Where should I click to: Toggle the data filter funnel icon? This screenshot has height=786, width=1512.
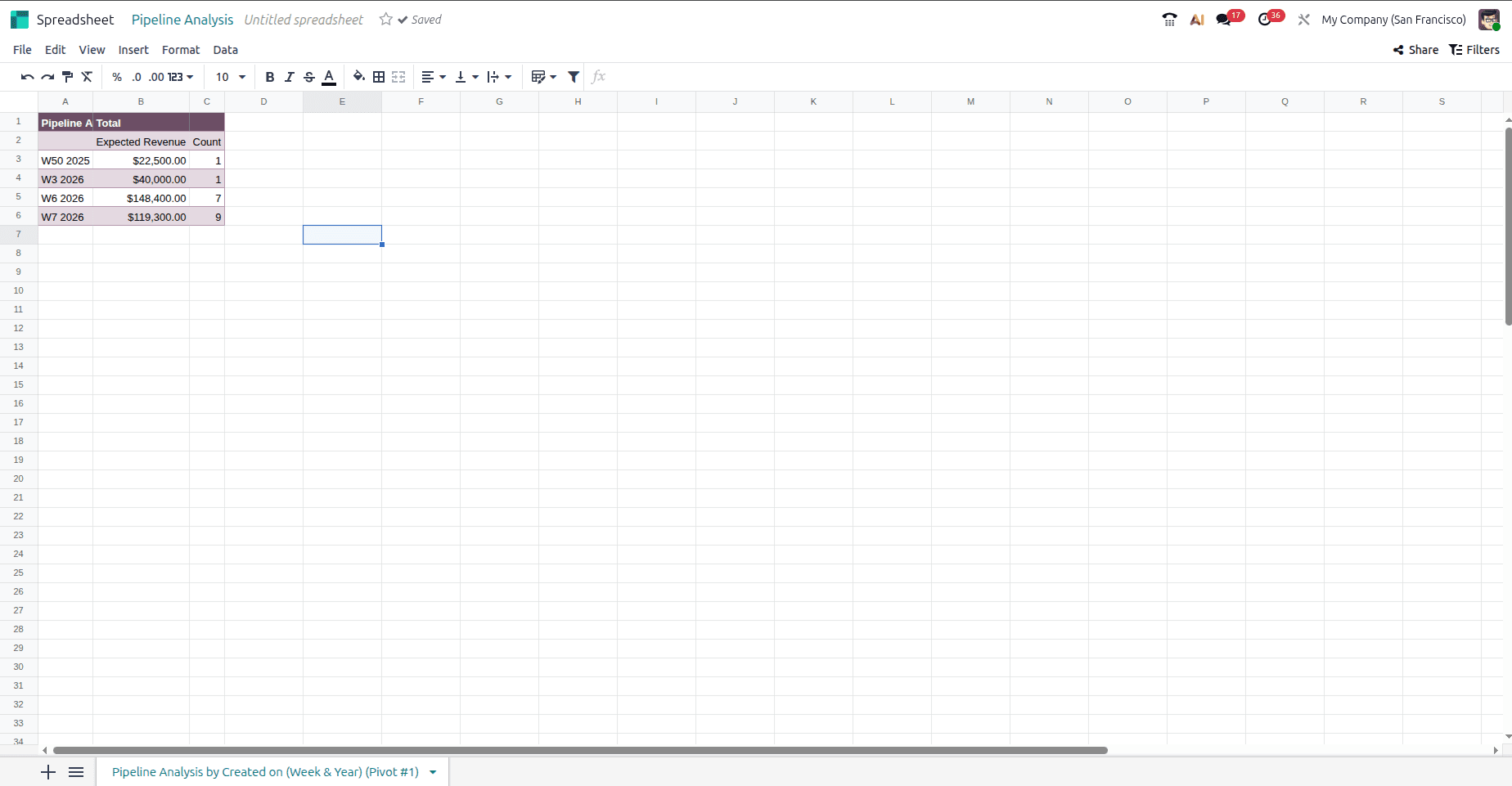(574, 77)
